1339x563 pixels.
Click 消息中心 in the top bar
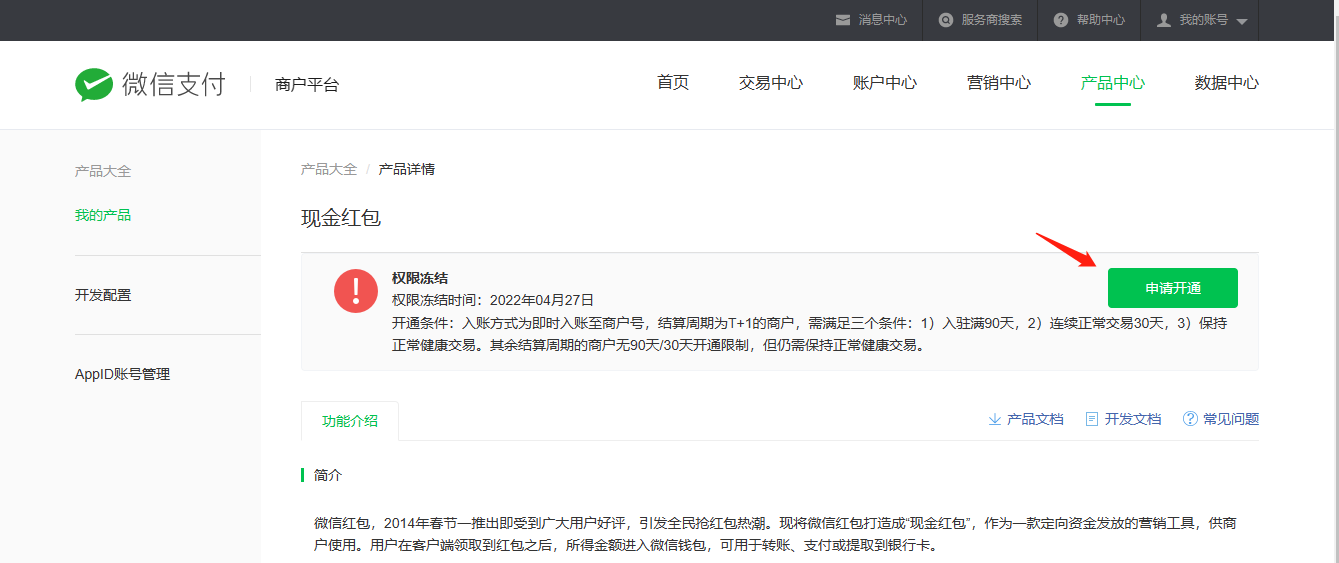coord(883,20)
